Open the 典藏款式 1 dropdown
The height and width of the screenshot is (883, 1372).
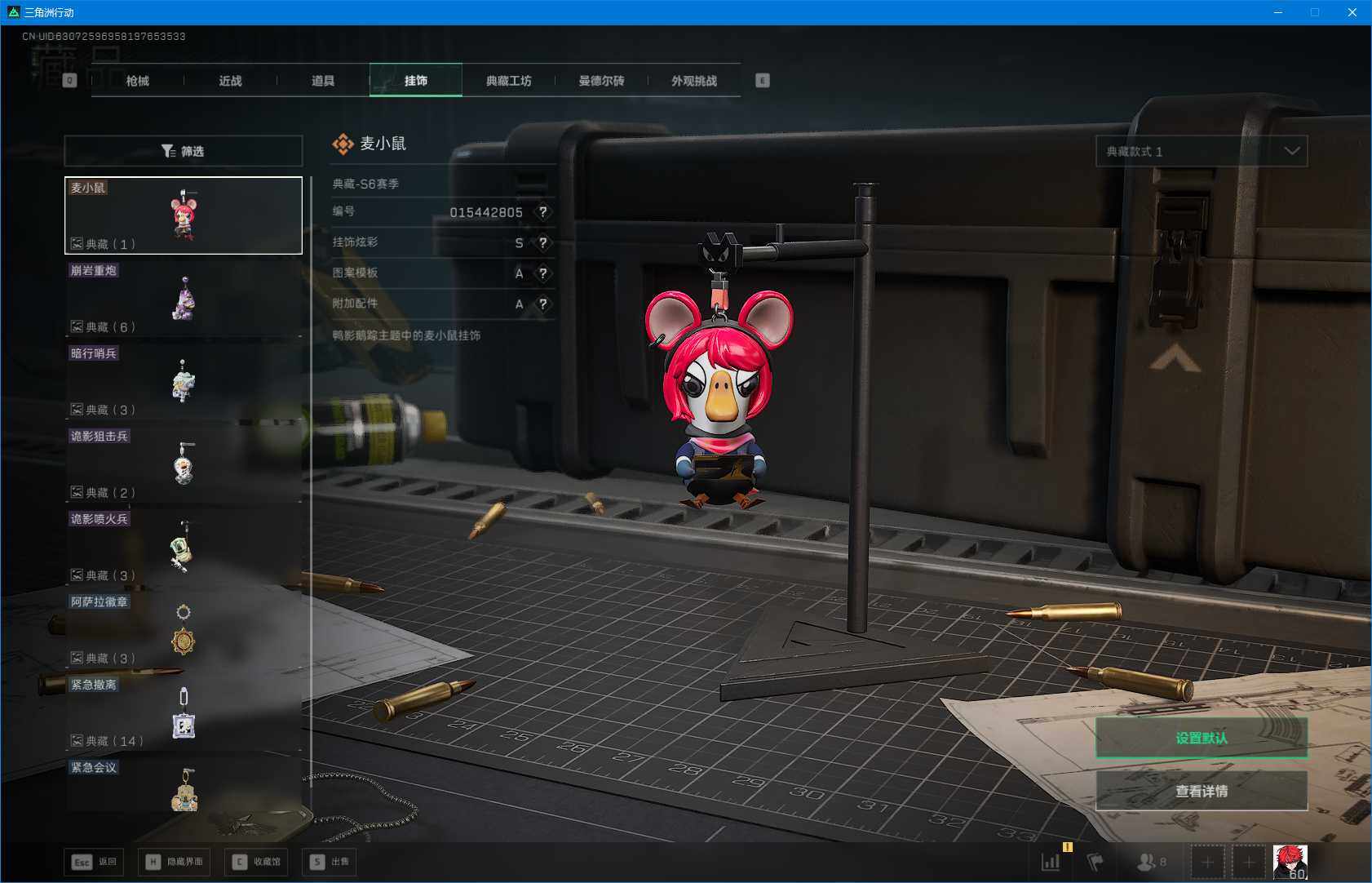coord(1201,151)
